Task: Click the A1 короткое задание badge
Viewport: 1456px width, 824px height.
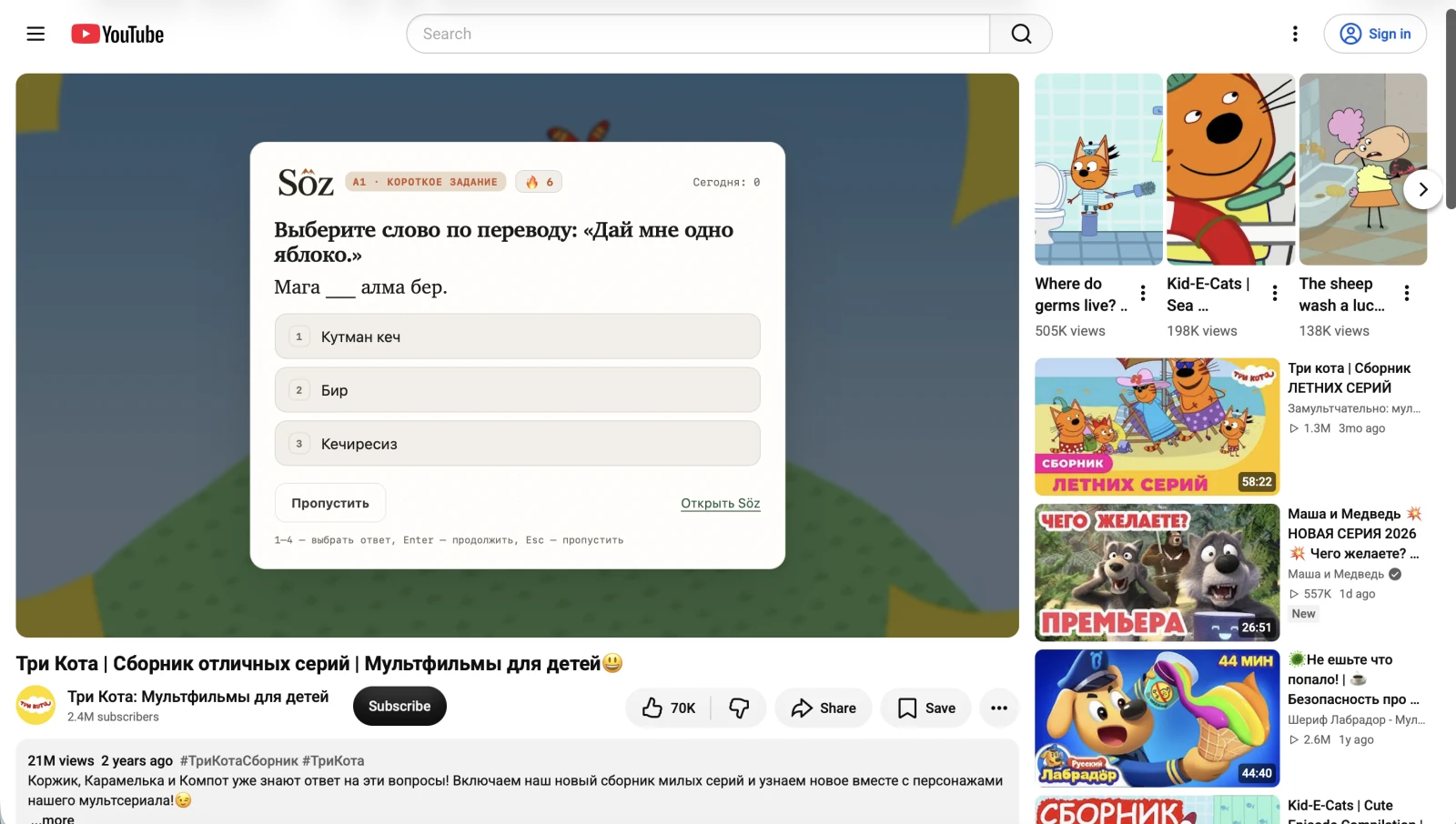Action: click(x=425, y=182)
